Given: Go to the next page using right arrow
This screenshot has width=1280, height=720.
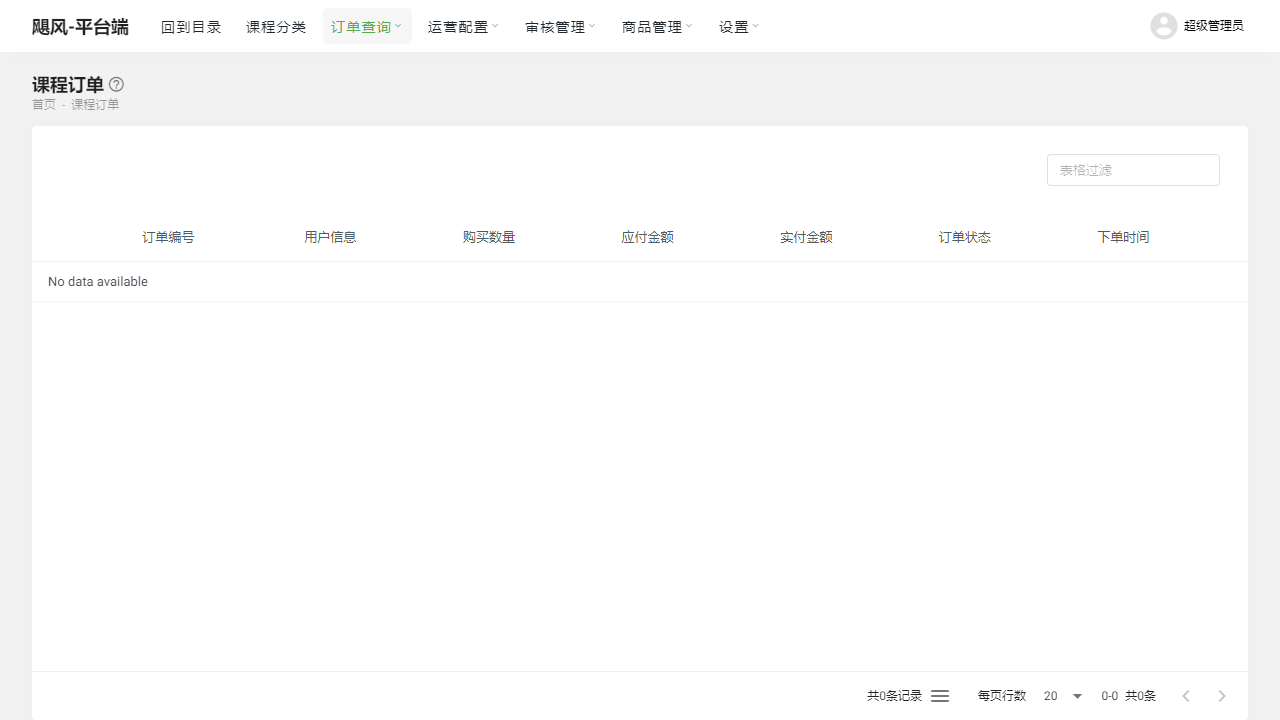Looking at the screenshot, I should pos(1221,695).
